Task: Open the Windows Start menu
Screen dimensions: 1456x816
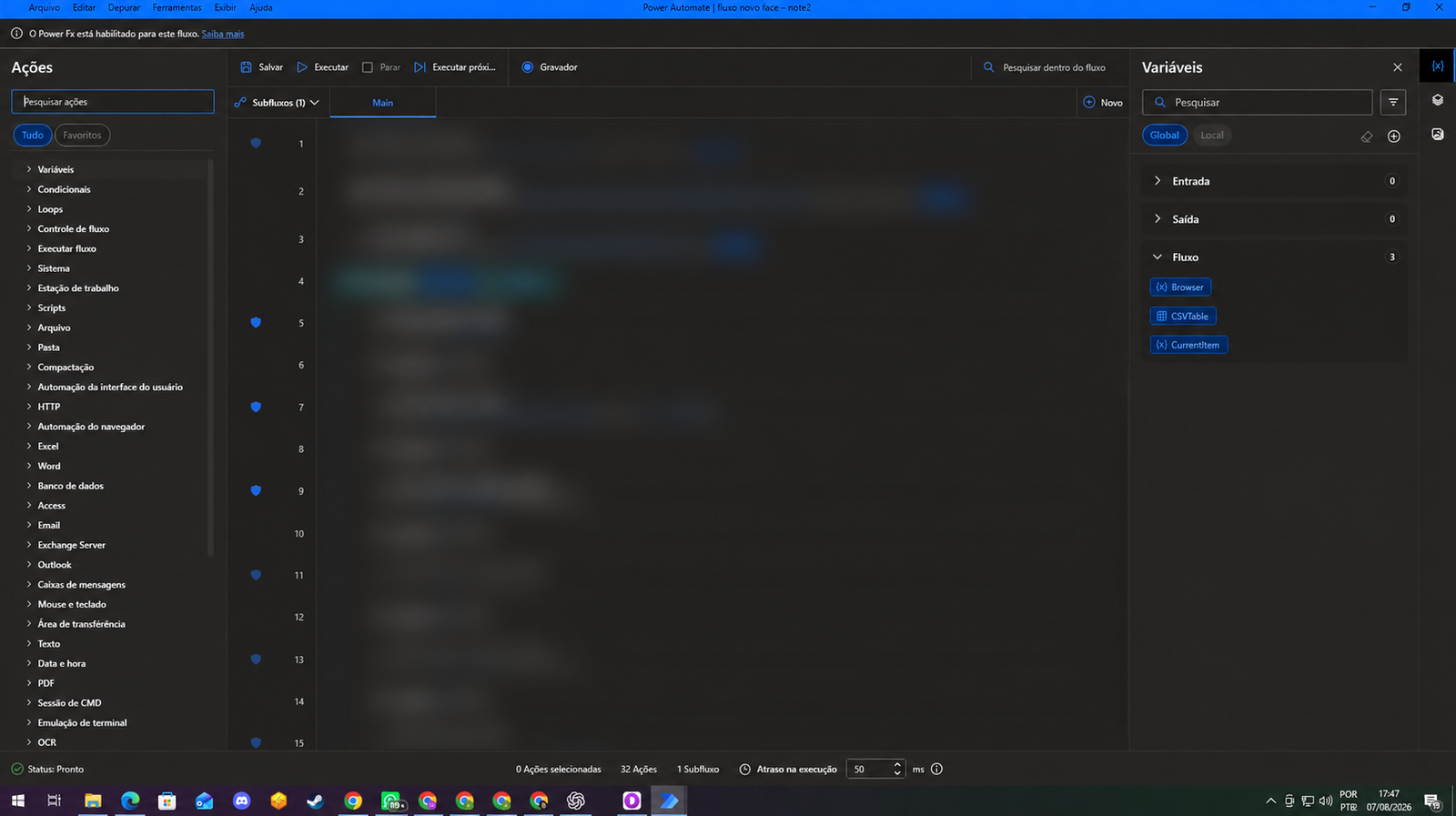Action: [17, 801]
